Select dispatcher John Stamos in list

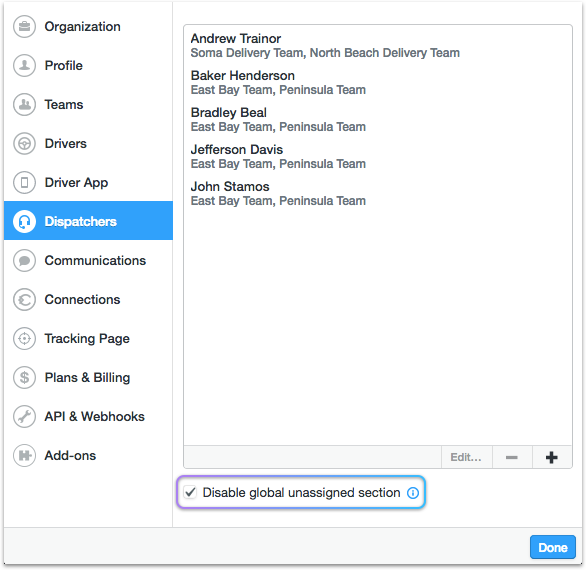(377, 194)
